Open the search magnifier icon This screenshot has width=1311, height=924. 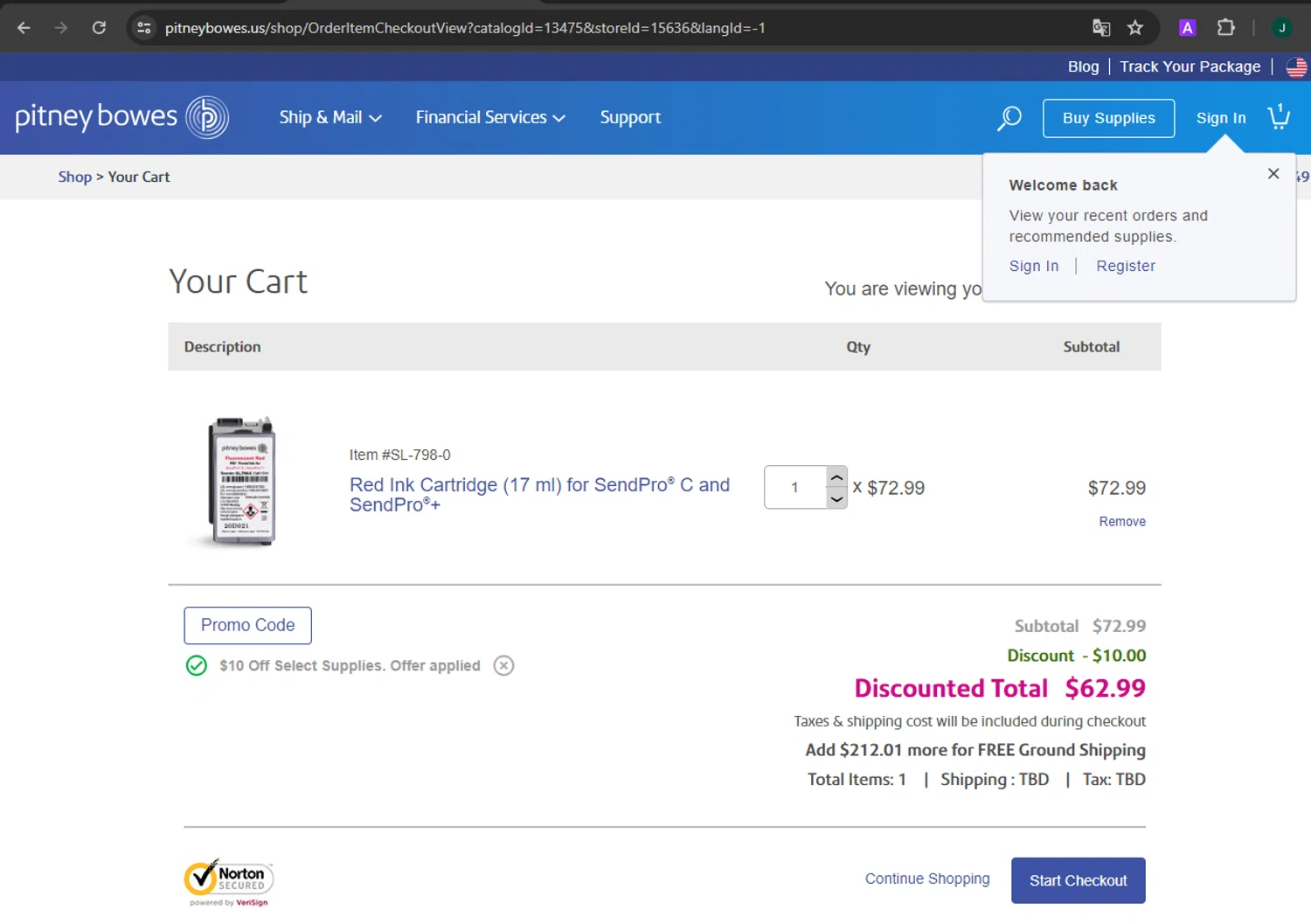point(1009,118)
